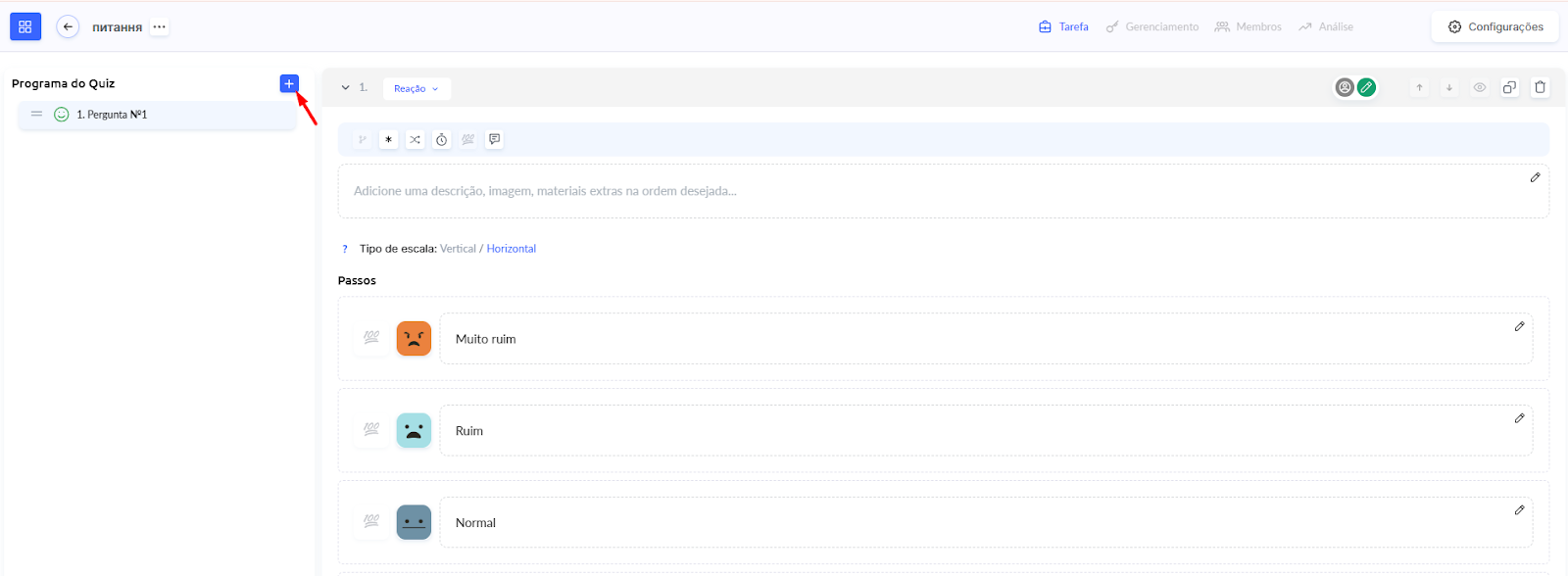Add a new question to Programa do Quiz
Viewport: 1568px width, 576px height.
pyautogui.click(x=289, y=84)
